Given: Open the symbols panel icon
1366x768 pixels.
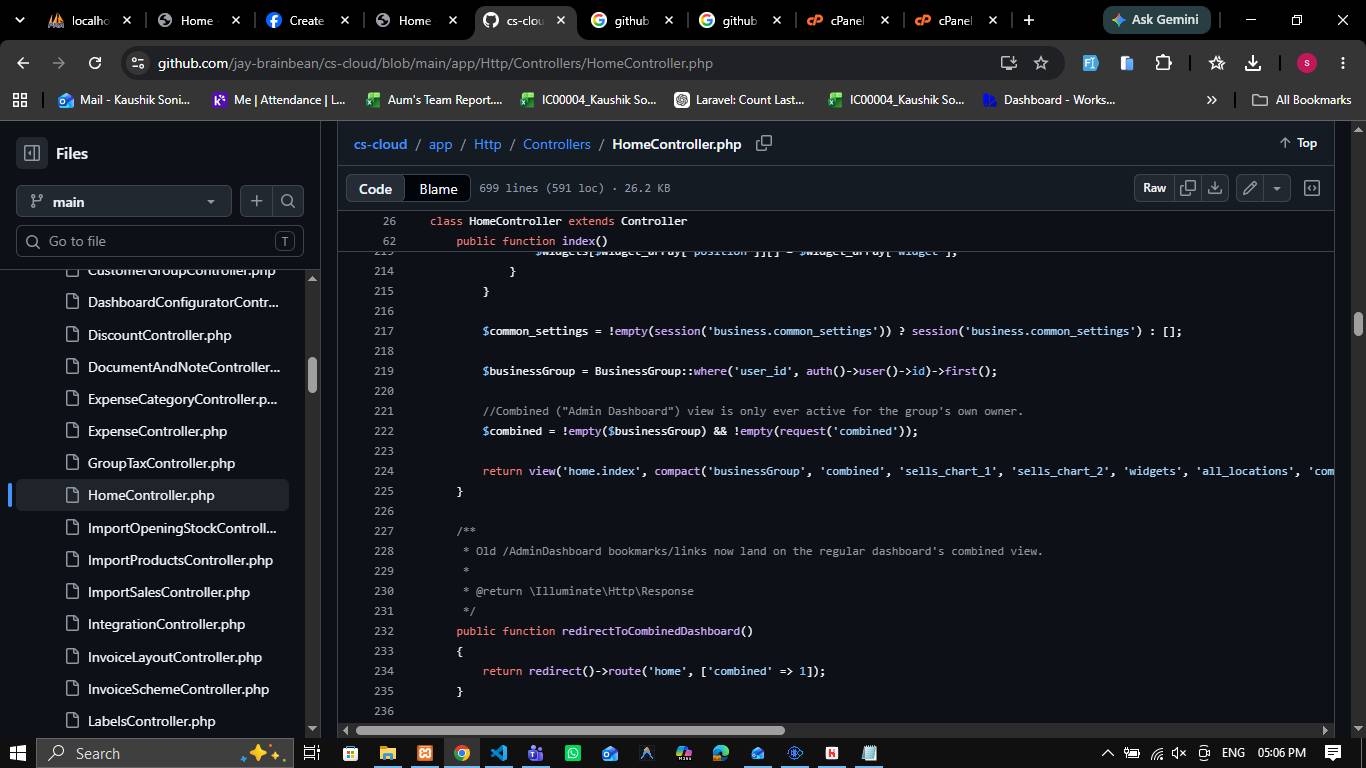Looking at the screenshot, I should tap(1312, 188).
